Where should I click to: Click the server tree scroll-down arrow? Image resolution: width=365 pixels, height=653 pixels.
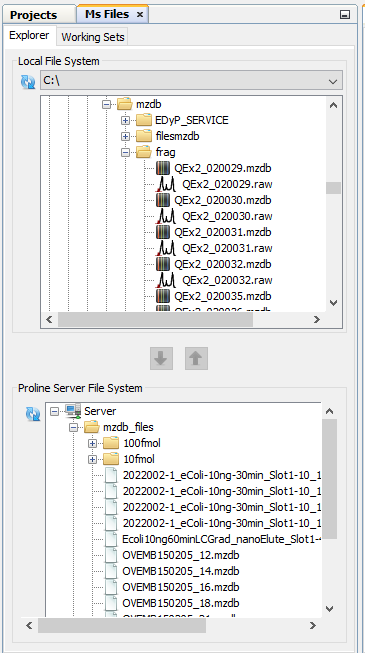click(329, 609)
